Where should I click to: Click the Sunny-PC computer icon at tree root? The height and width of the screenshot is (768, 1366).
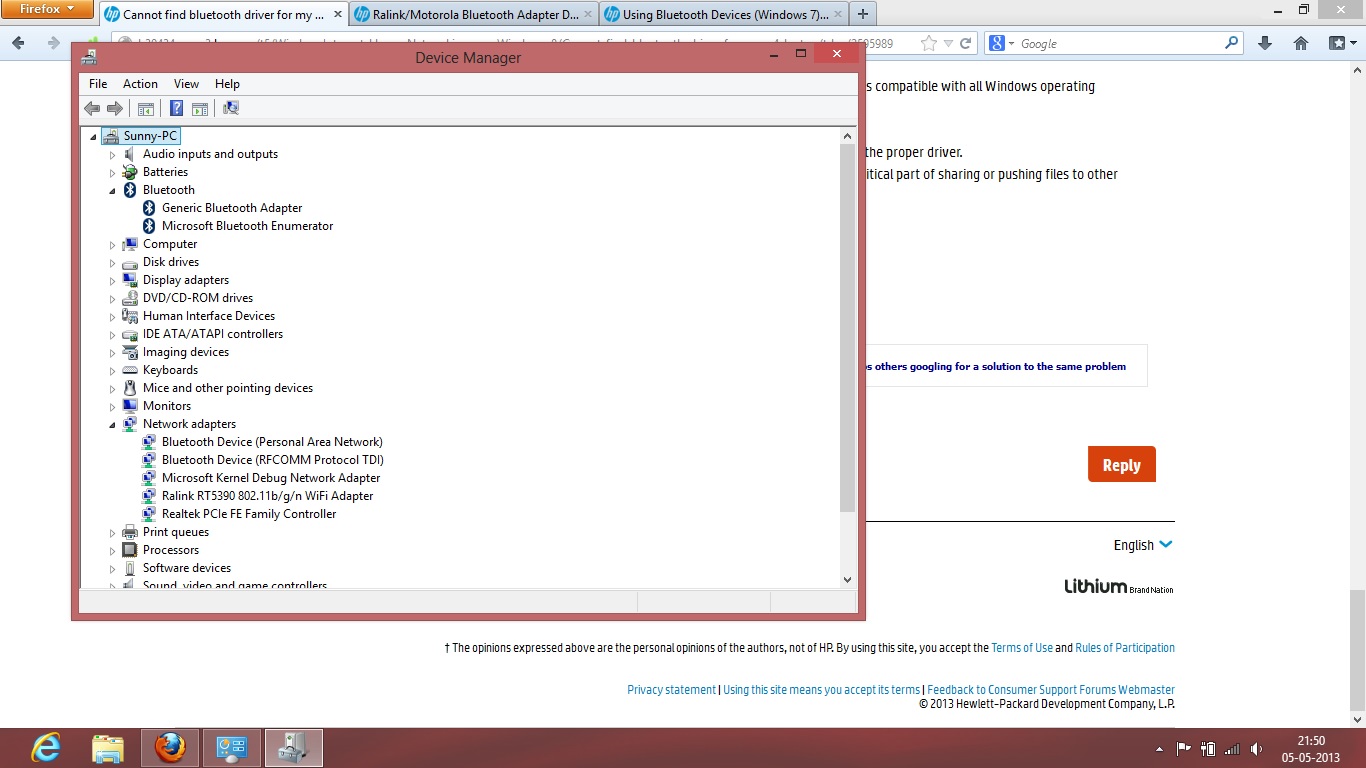pyautogui.click(x=110, y=136)
